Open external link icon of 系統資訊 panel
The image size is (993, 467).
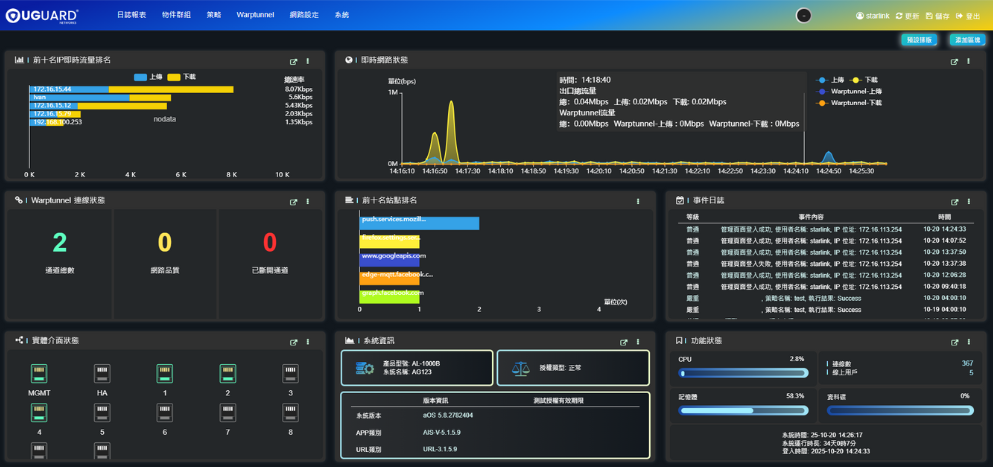point(624,341)
